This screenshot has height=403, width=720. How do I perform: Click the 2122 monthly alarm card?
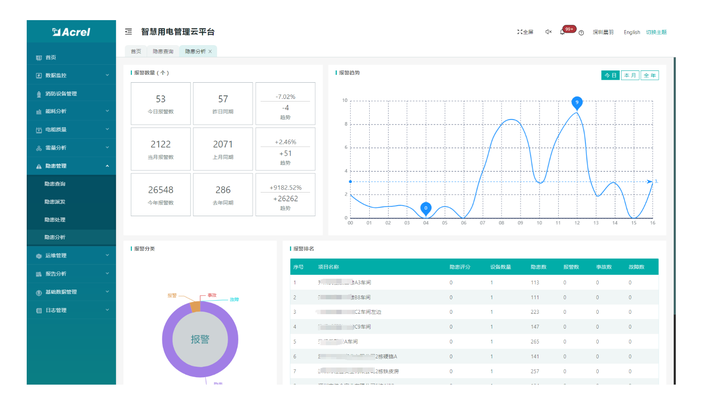(x=161, y=149)
